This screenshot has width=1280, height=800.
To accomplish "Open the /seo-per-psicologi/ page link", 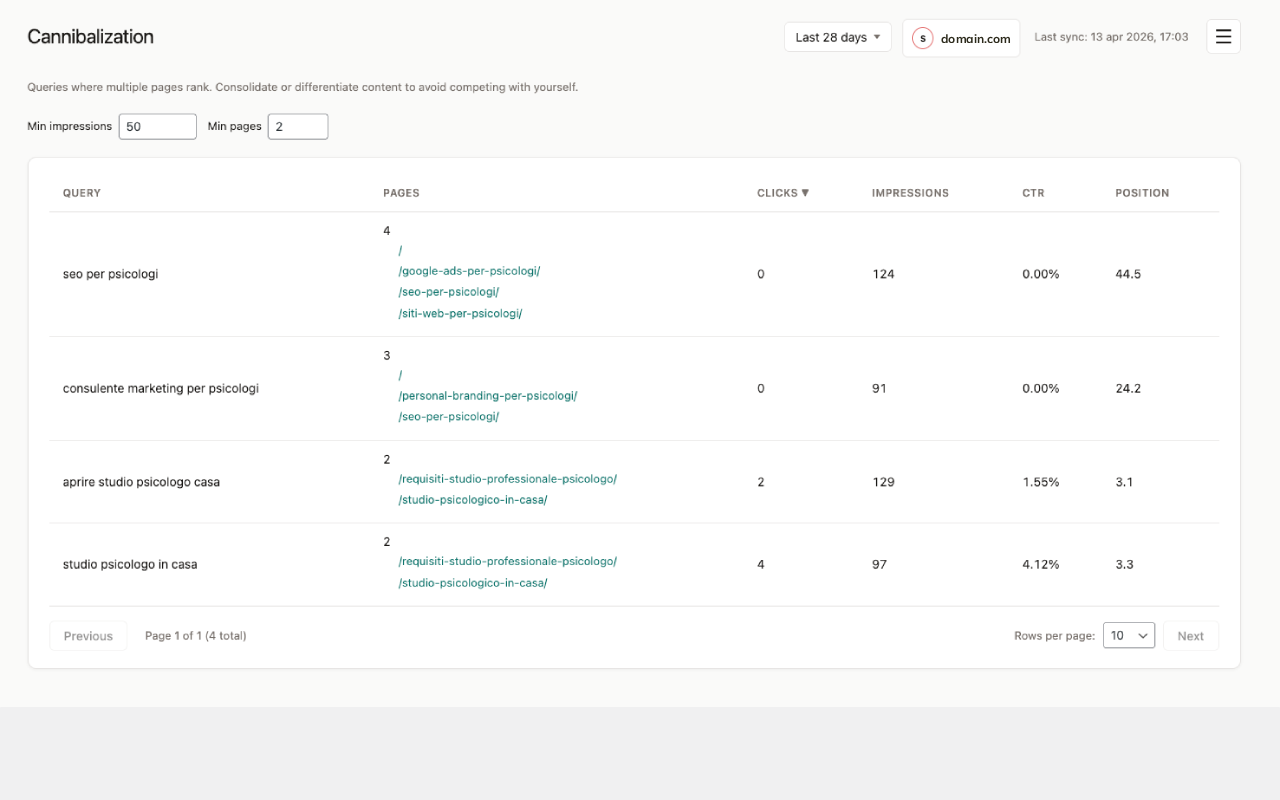I will pos(448,291).
